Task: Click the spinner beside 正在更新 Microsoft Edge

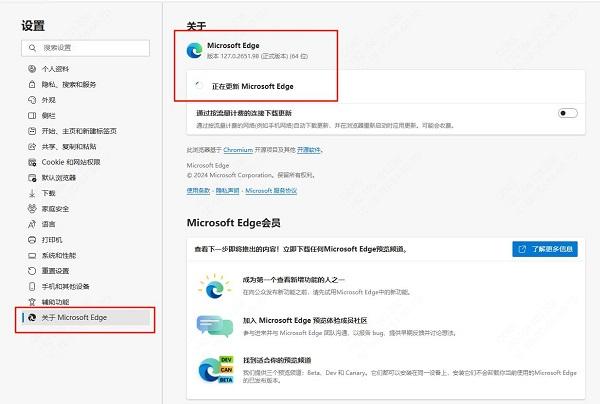Action: 199,86
